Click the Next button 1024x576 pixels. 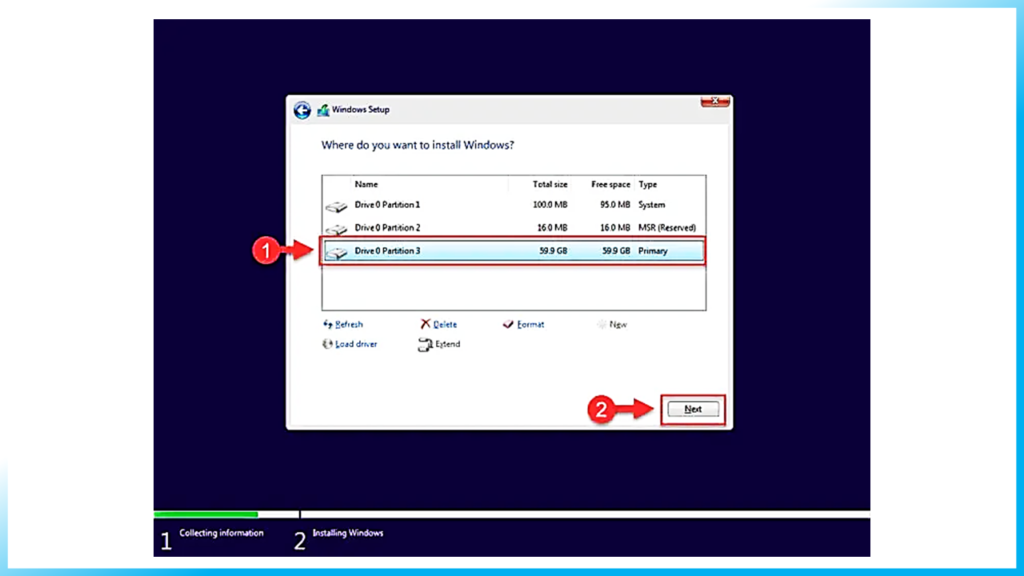(x=693, y=408)
